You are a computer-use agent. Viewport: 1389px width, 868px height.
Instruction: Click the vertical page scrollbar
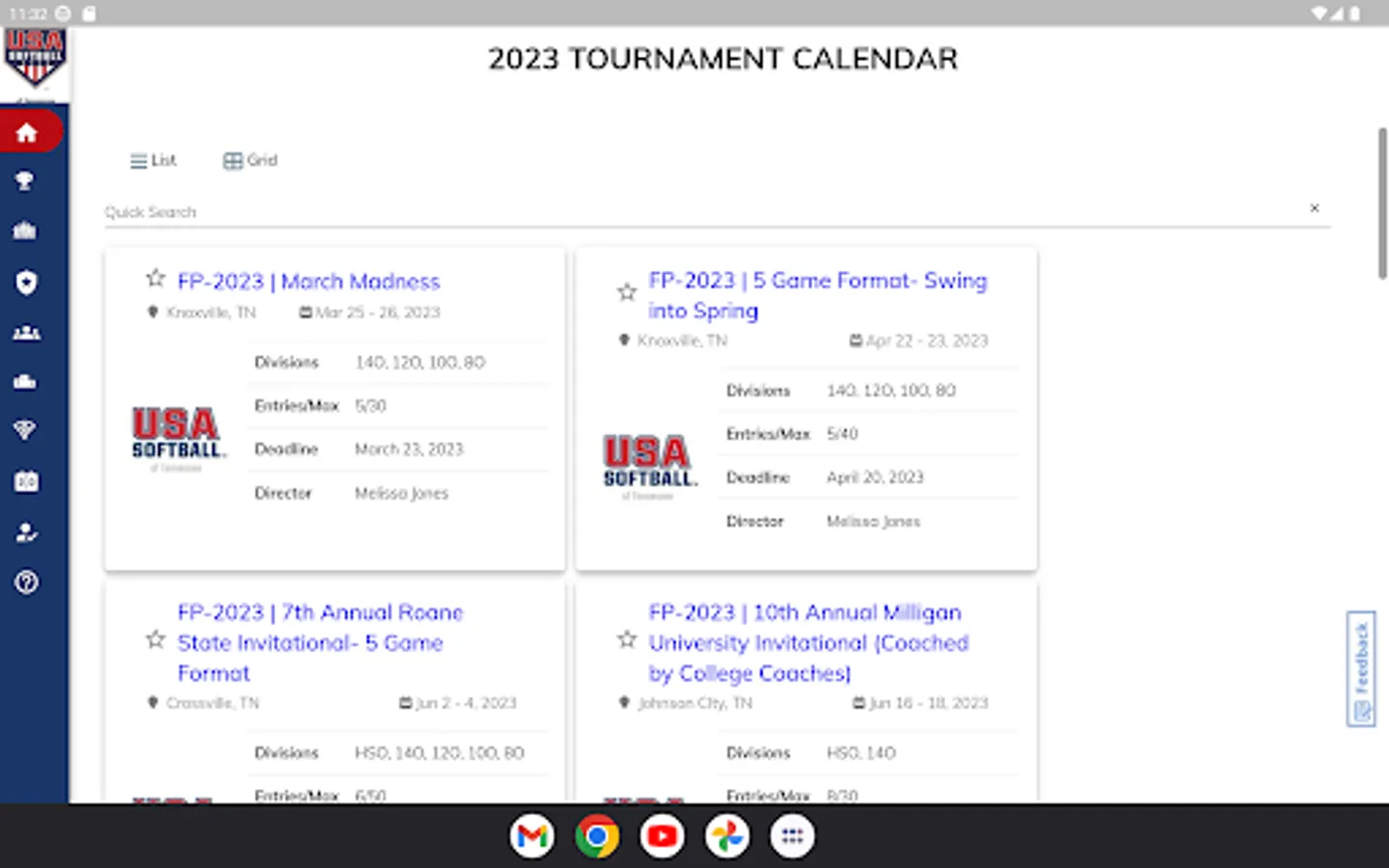coord(1382,203)
